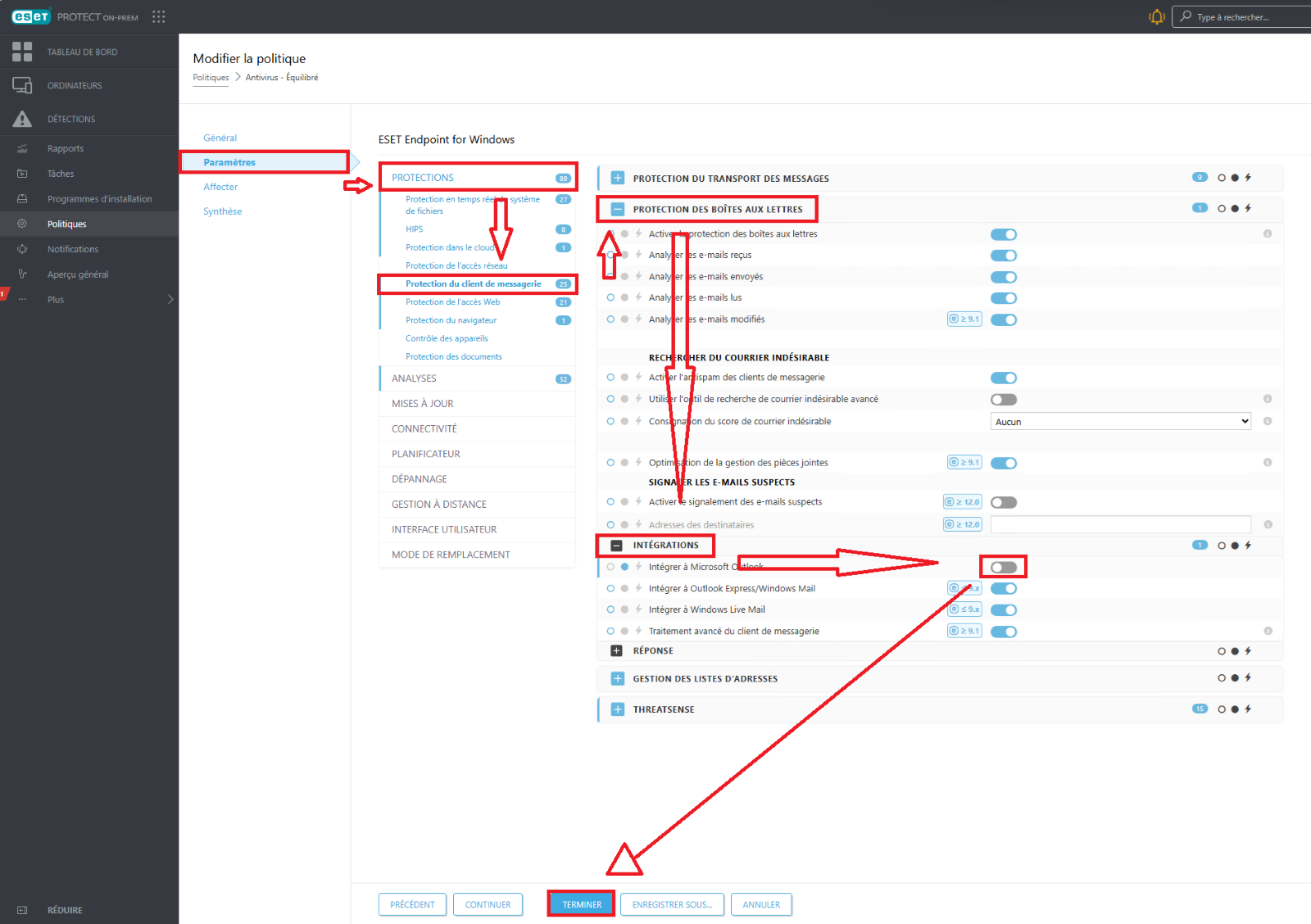Click the Programmes d'installation icon
The height and width of the screenshot is (924, 1311).
(22, 199)
